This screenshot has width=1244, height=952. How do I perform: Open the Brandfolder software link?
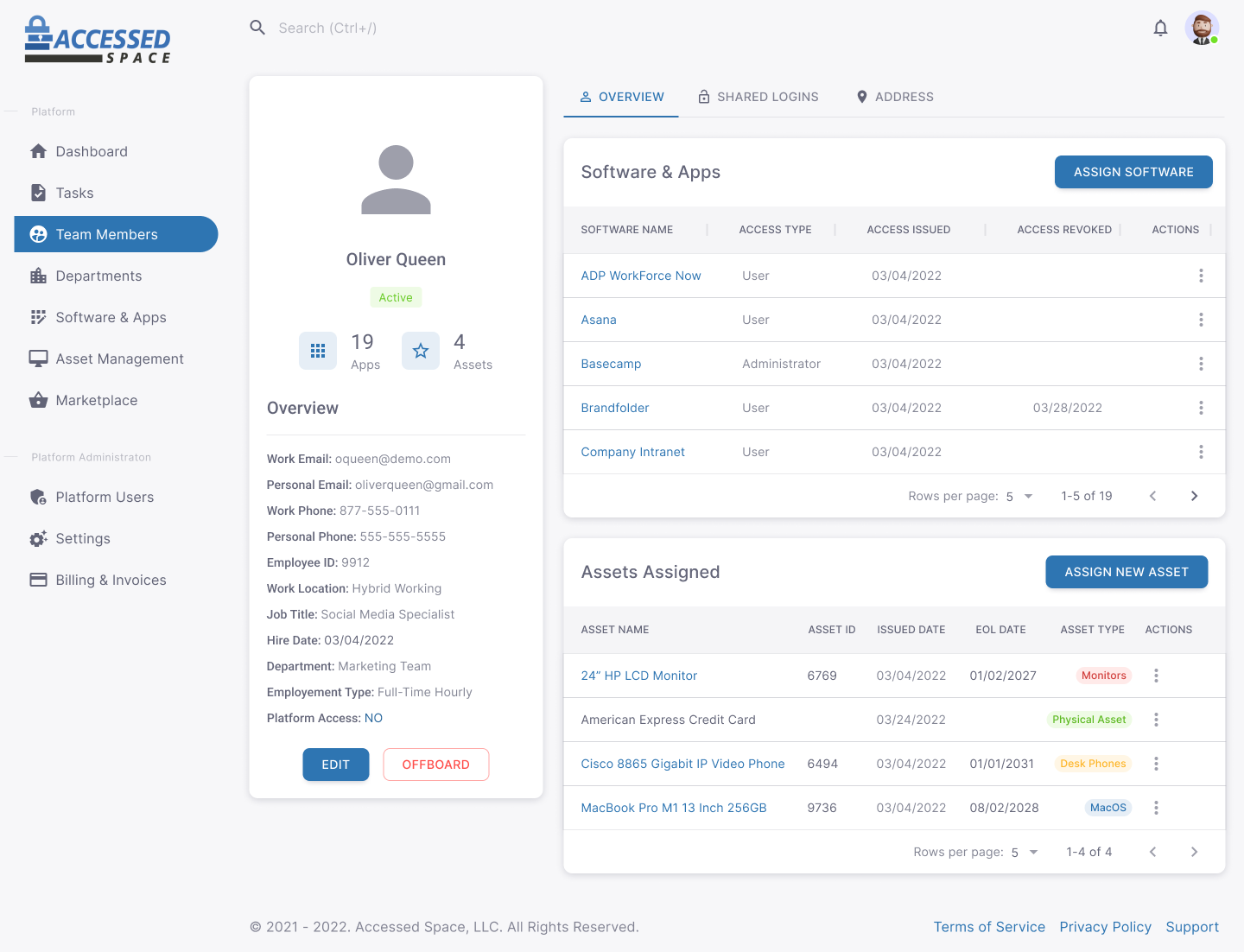615,408
